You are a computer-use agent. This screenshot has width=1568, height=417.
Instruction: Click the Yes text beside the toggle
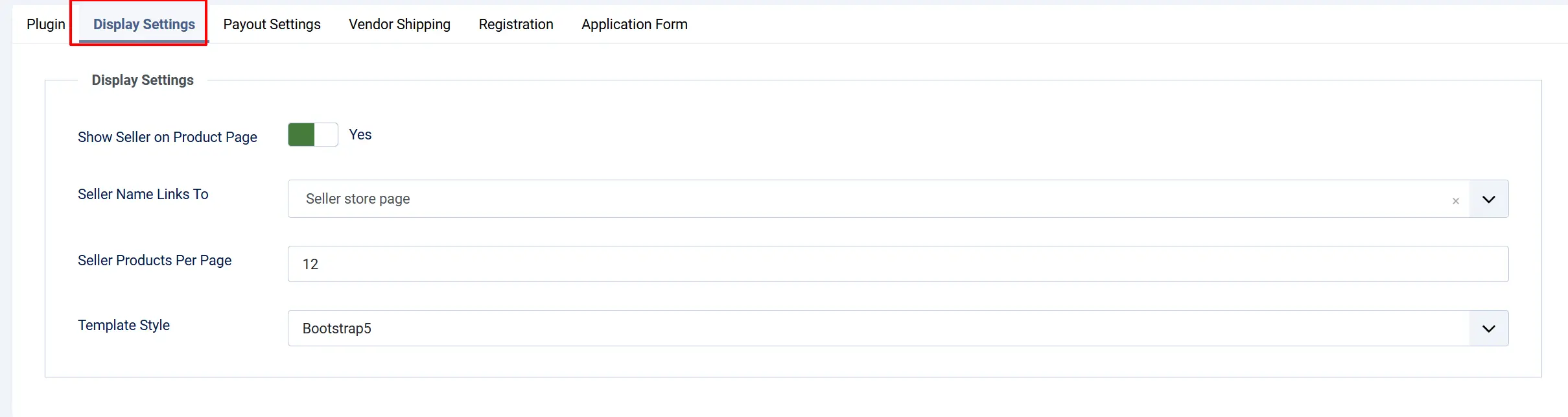tap(360, 135)
